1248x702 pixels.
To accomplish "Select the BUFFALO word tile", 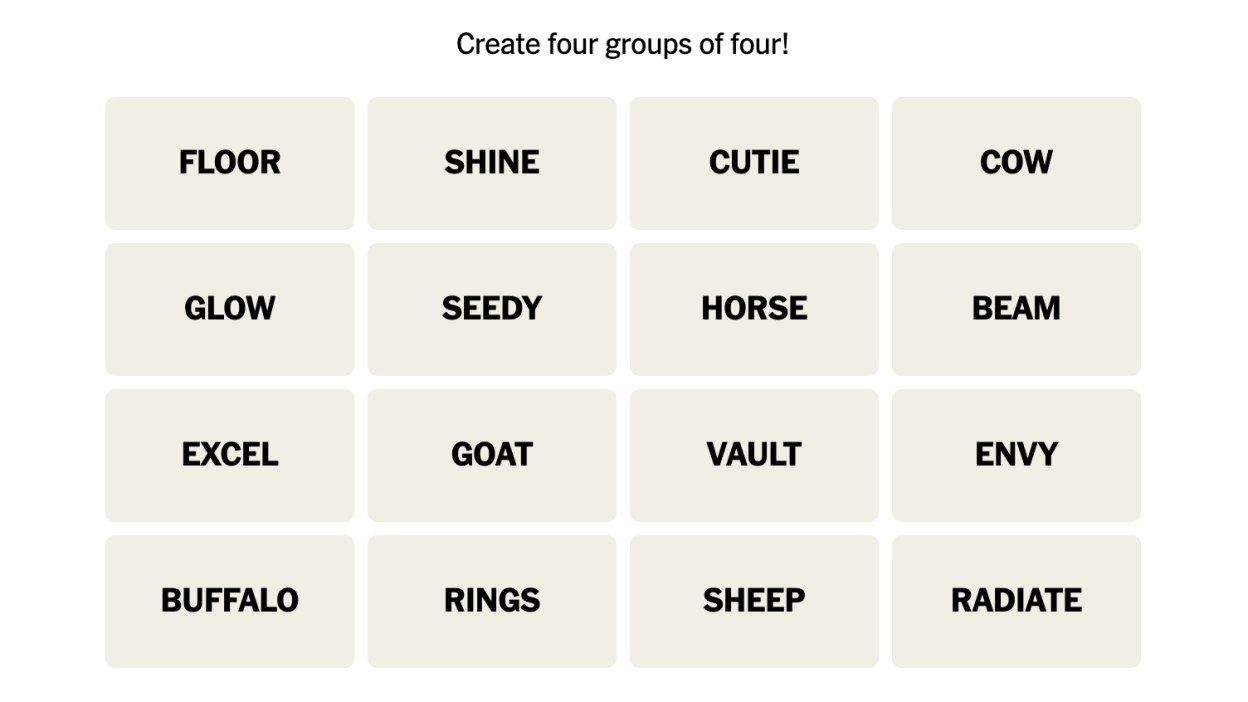I will (x=229, y=601).
